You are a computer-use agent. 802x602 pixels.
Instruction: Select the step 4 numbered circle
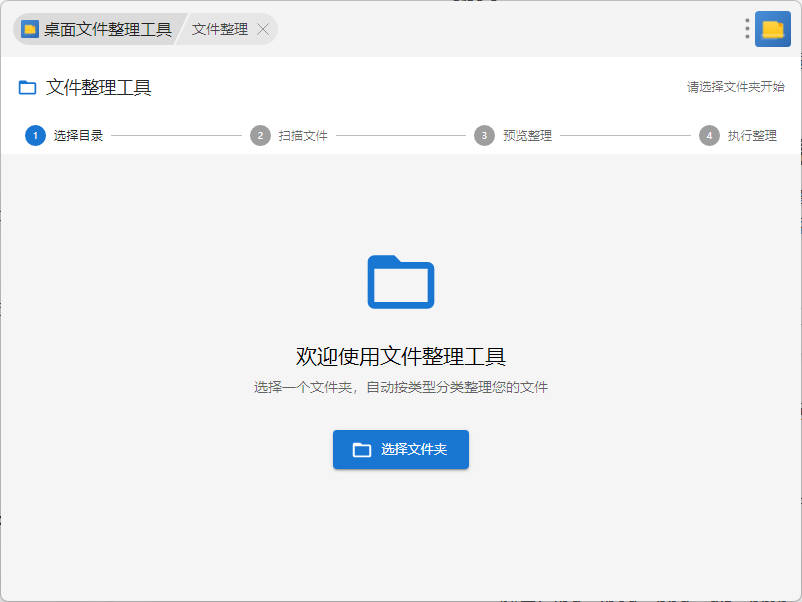pyautogui.click(x=709, y=136)
